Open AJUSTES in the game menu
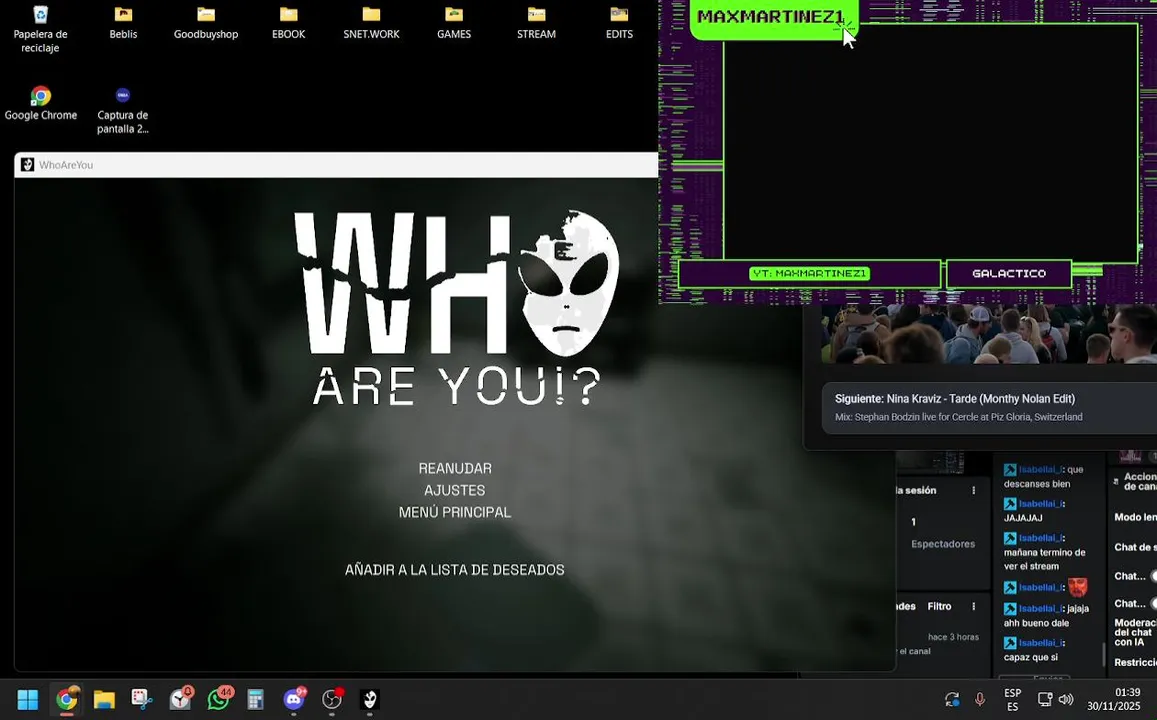 point(455,491)
